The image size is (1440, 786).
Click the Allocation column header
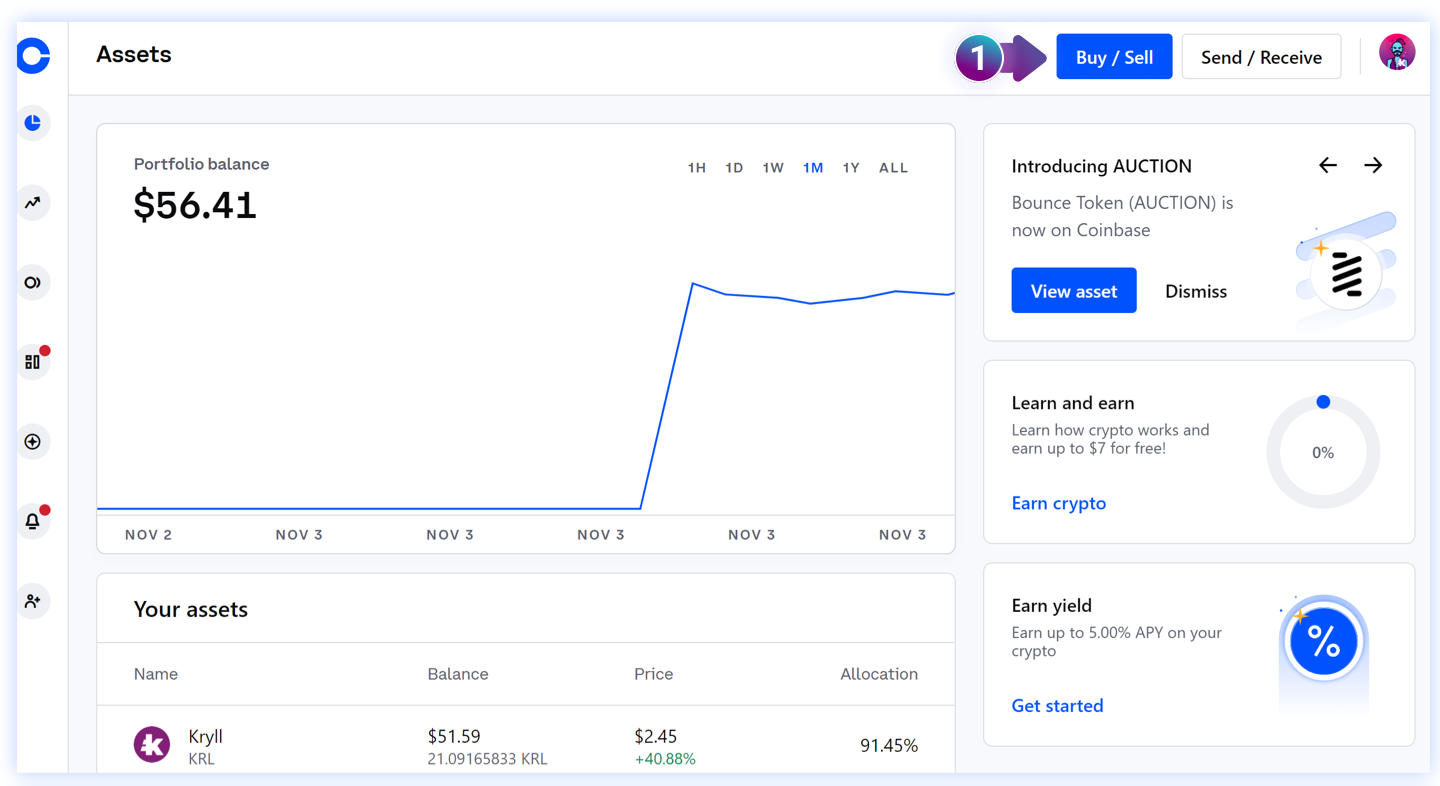(x=879, y=674)
